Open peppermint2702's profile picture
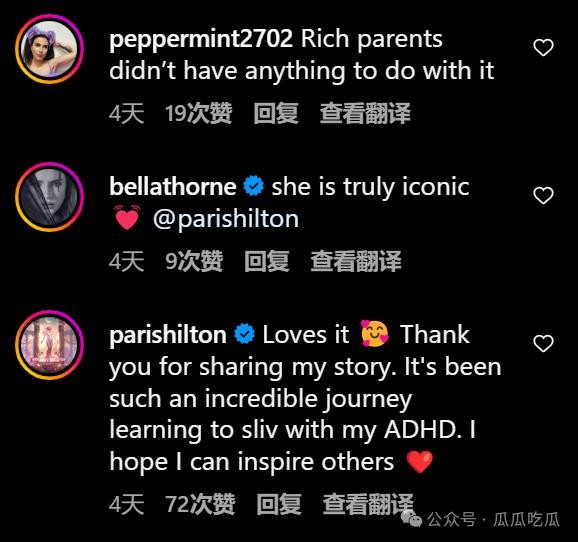This screenshot has width=578, height=542. pyautogui.click(x=49, y=49)
